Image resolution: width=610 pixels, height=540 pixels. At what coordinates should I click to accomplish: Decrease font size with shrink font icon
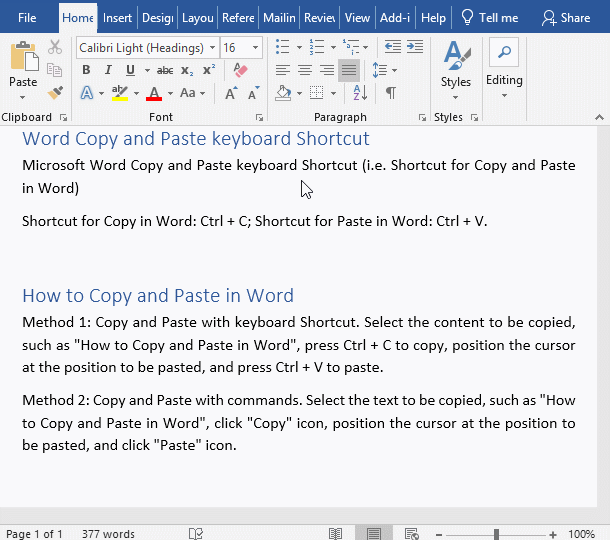click(x=253, y=93)
